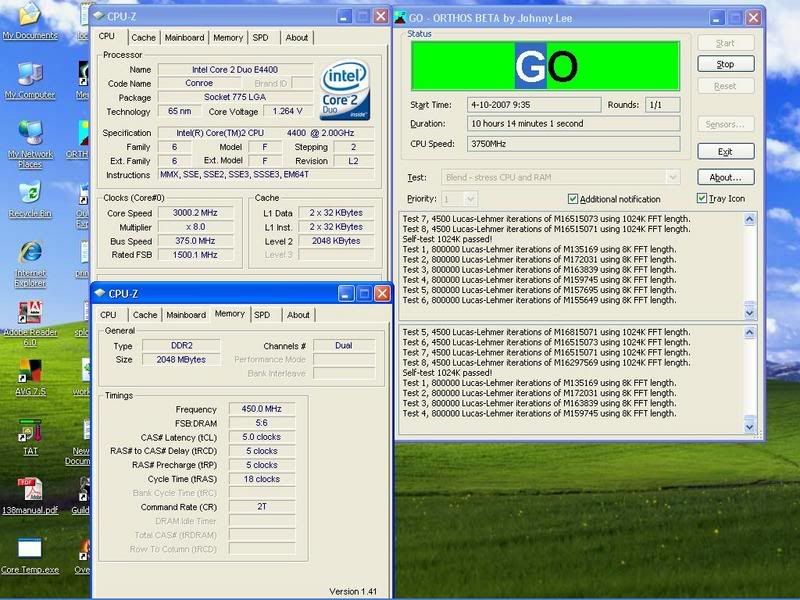Launch Internet Explorer from the desktop
The image size is (800, 600).
click(30, 264)
